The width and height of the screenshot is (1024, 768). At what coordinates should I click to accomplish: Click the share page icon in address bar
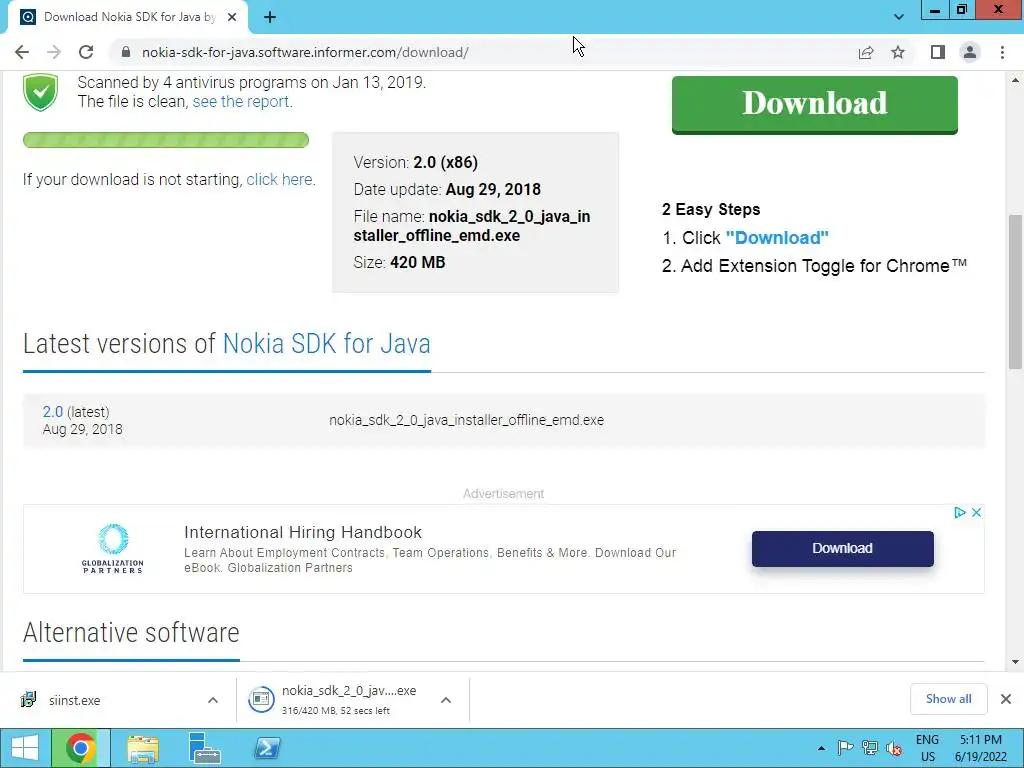866,52
